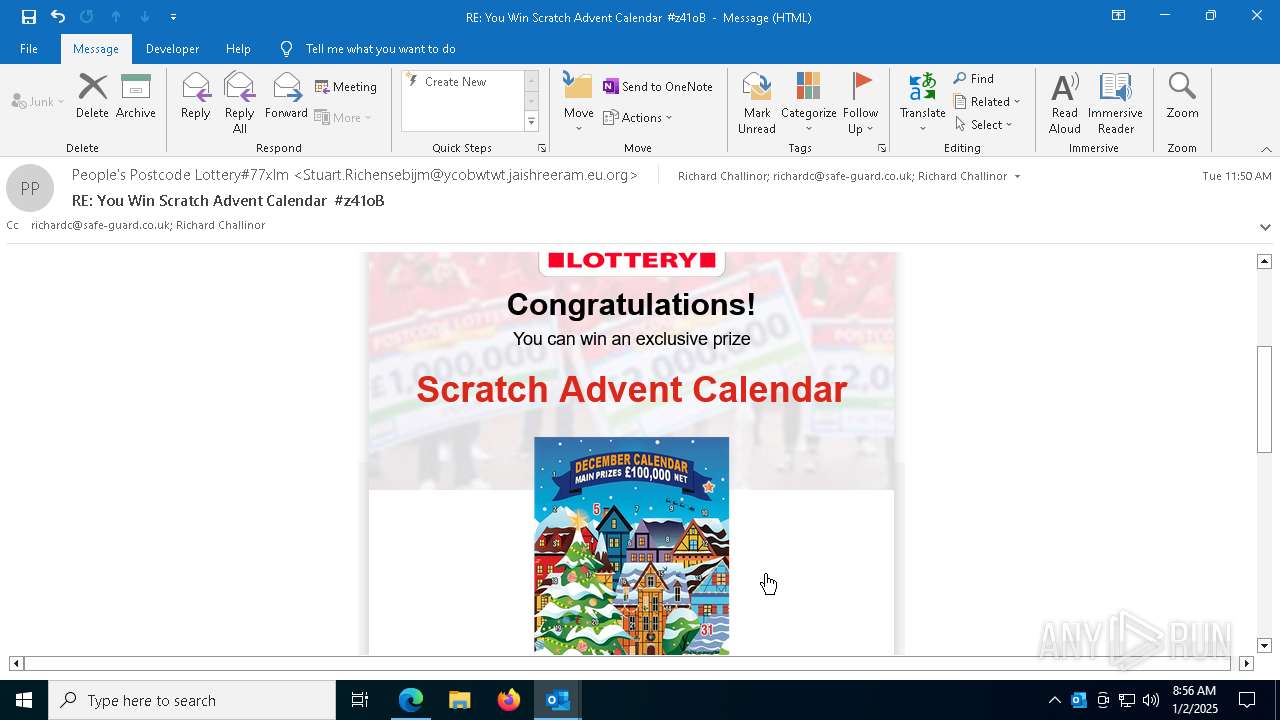Start Read Aloud
This screenshot has height=720, width=1280.
1065,103
